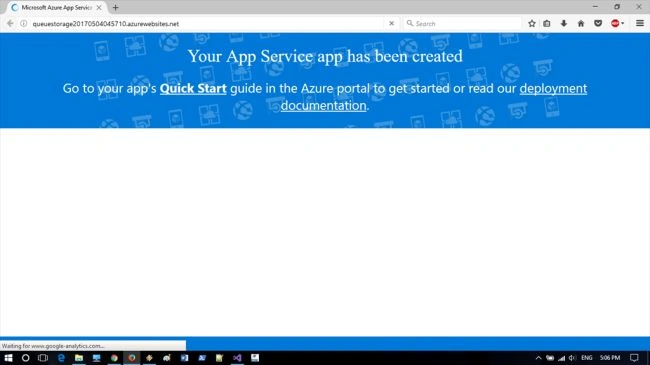
Task: Launch Microsoft Edge from taskbar
Action: click(x=61, y=358)
